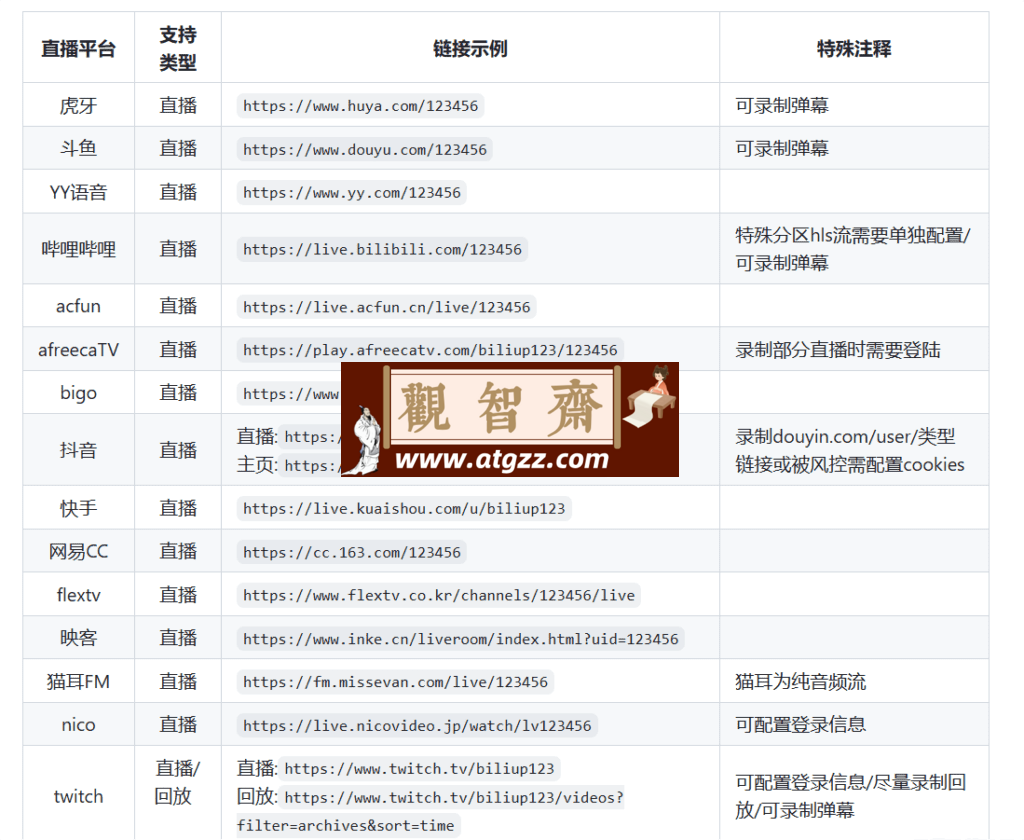Click the douyu.com example URL
The width and height of the screenshot is (1024, 840).
point(364,150)
